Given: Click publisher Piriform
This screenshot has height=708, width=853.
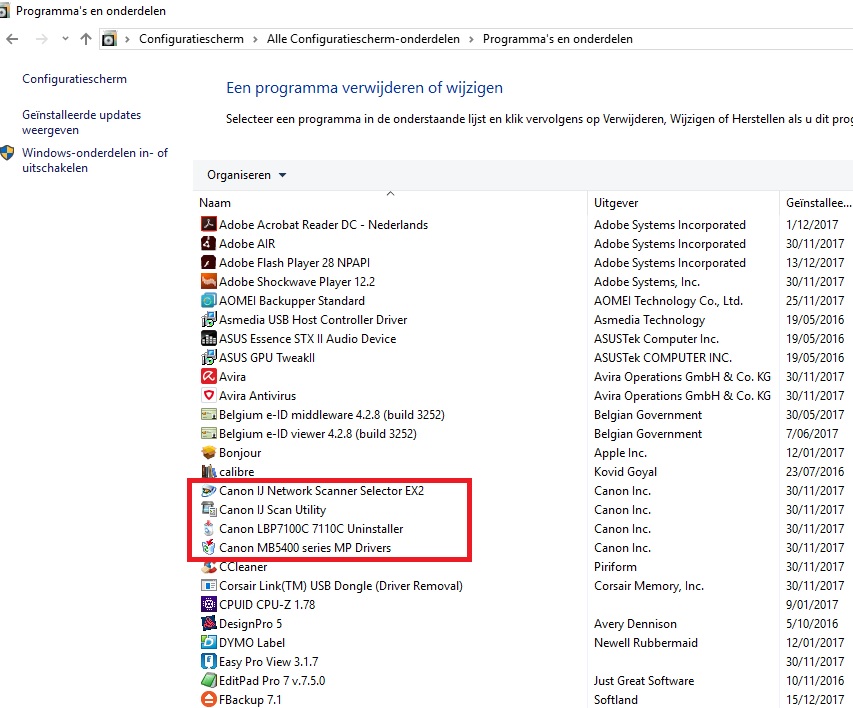Looking at the screenshot, I should 615,567.
